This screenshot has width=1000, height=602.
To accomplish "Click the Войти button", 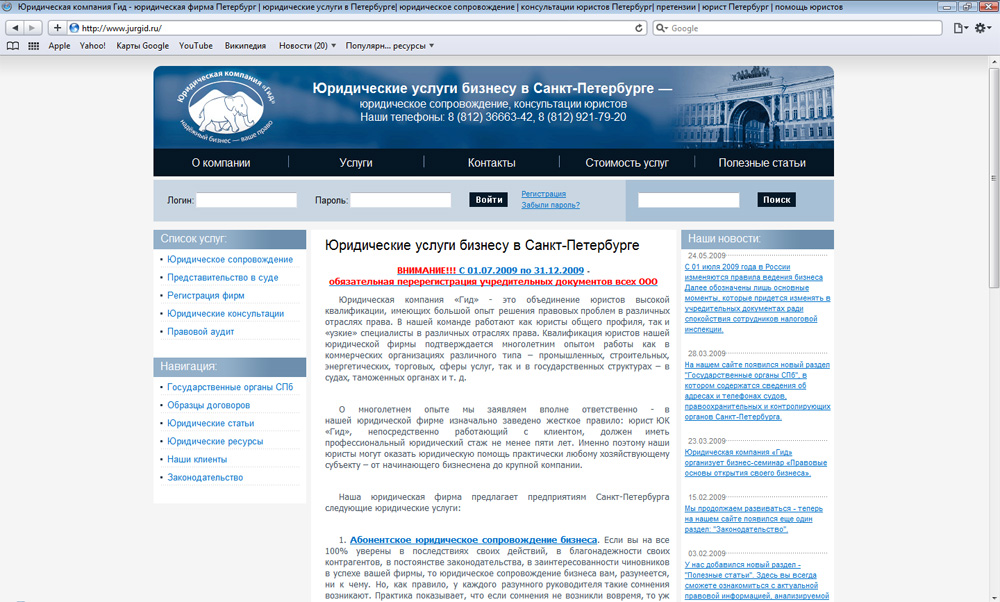I will (x=489, y=200).
